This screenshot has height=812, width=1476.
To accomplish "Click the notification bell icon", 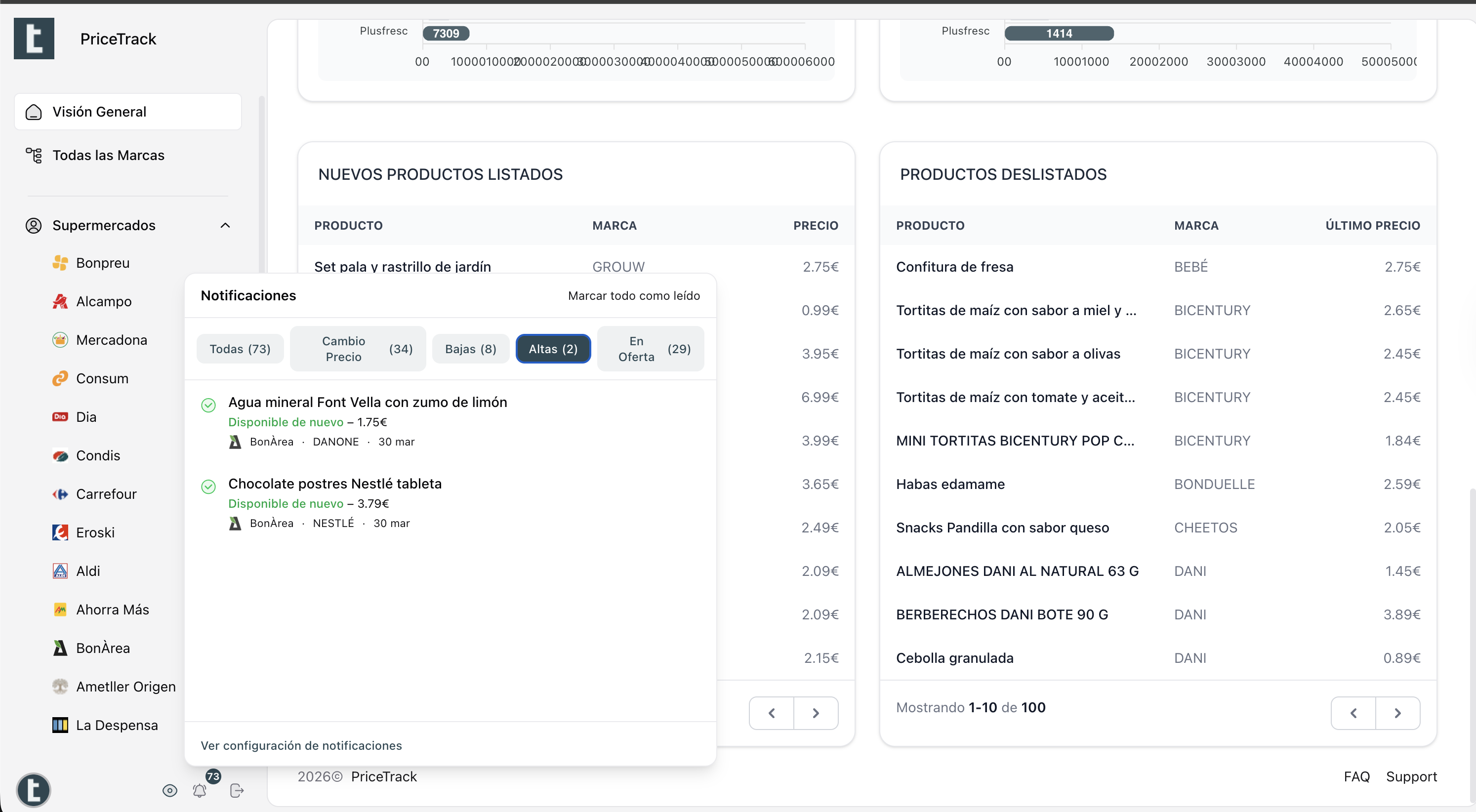I will (200, 791).
